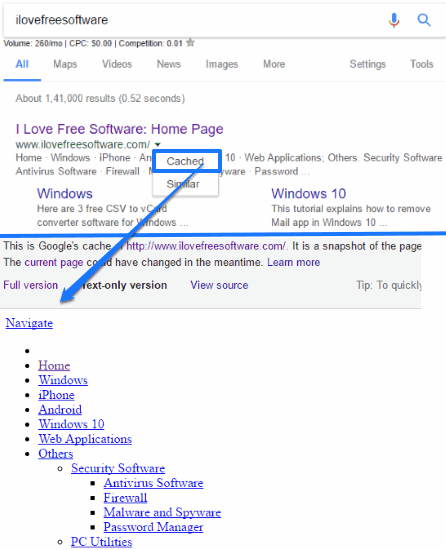Open the Images tab
This screenshot has width=446, height=550.
(x=222, y=64)
